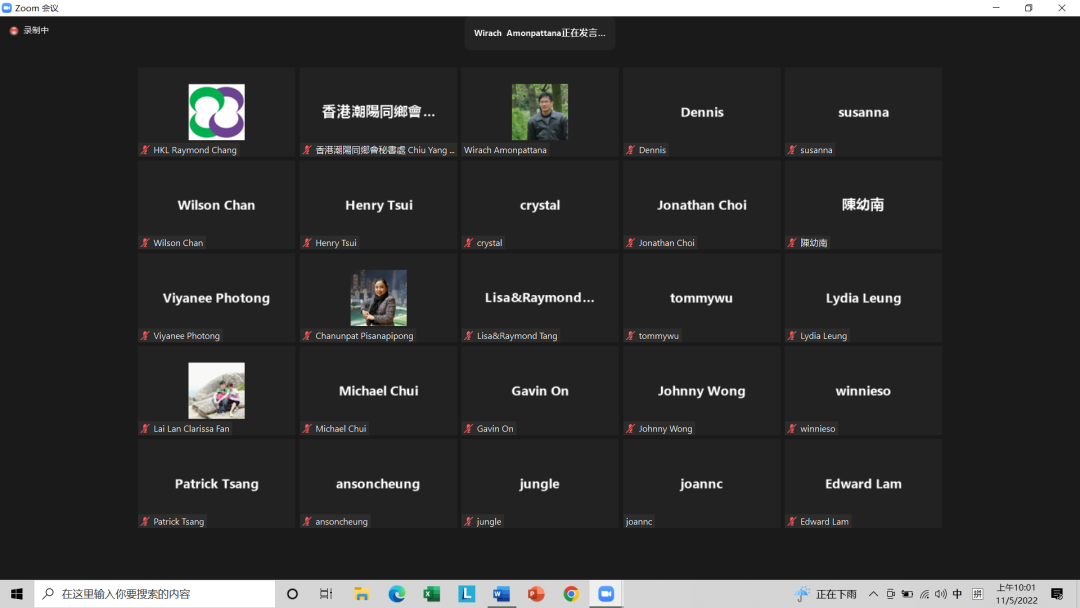Open PowerPoint from the taskbar
1080x608 pixels.
pyautogui.click(x=536, y=594)
